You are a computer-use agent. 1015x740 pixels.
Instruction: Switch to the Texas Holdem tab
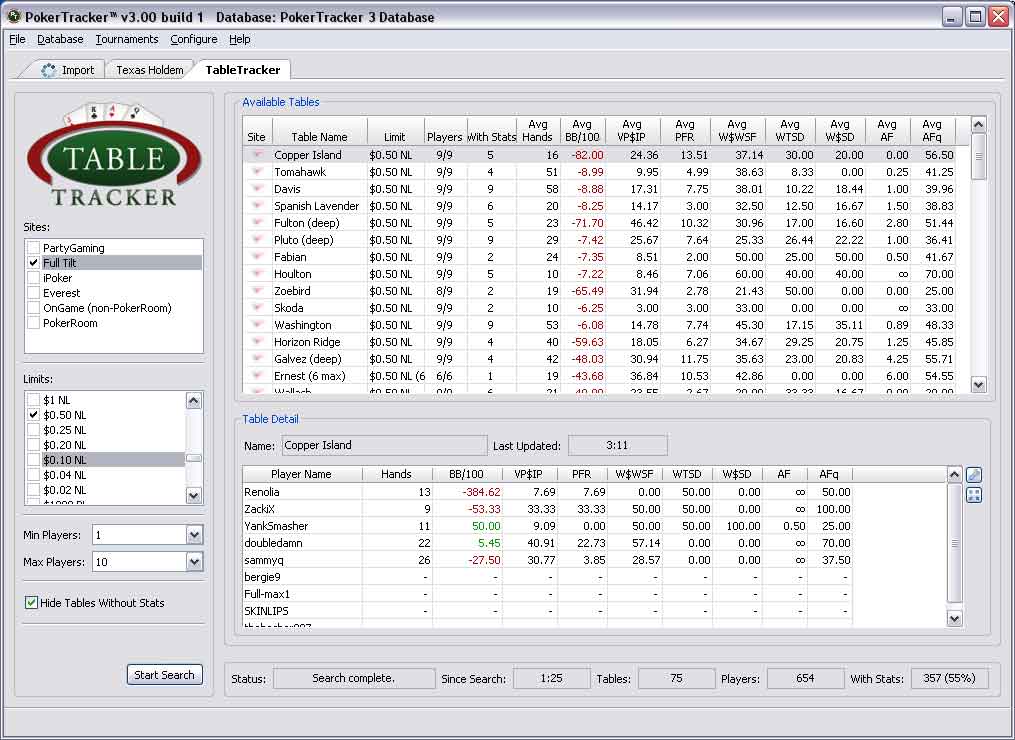[x=150, y=70]
